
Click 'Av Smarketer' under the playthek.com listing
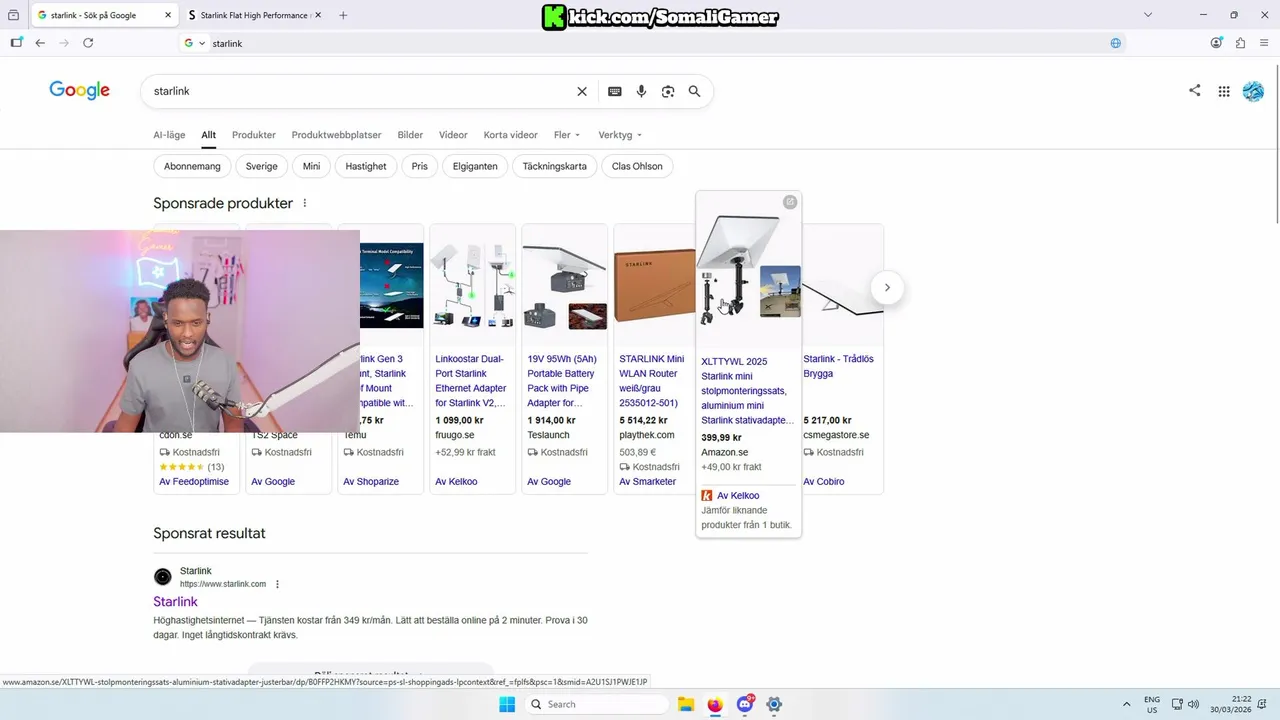(647, 482)
